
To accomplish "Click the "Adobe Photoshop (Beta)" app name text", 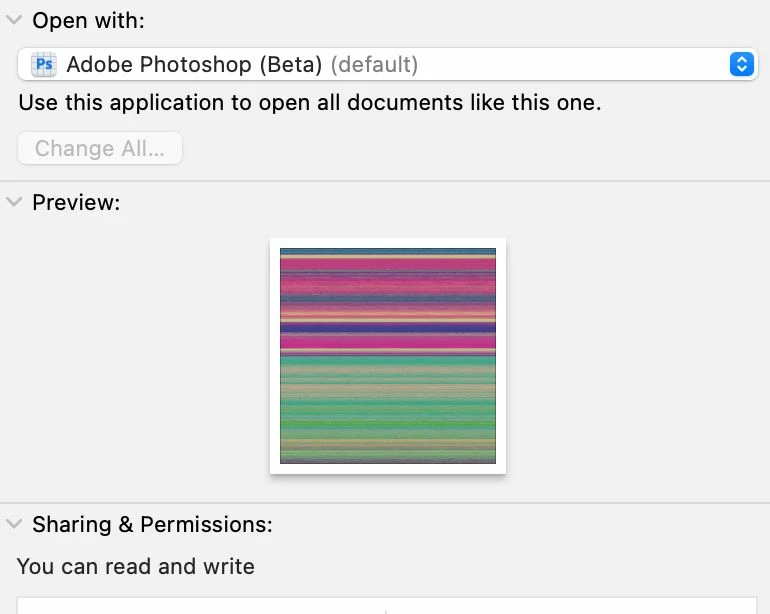I will tap(194, 65).
